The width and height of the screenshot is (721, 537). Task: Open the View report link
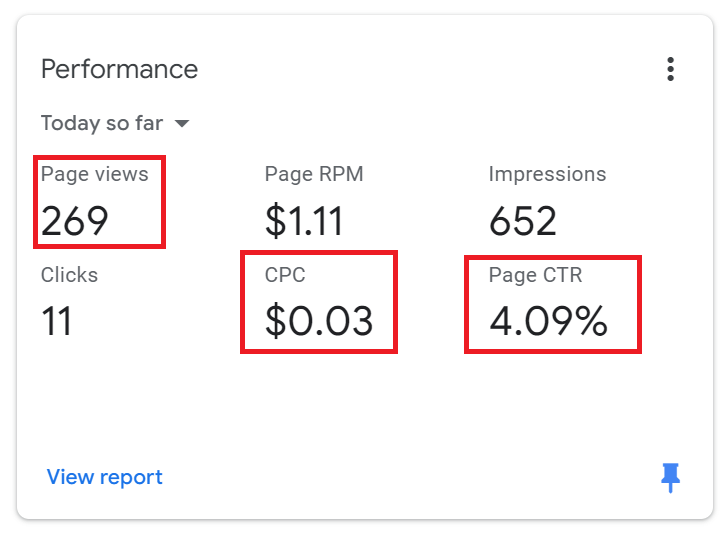[104, 477]
